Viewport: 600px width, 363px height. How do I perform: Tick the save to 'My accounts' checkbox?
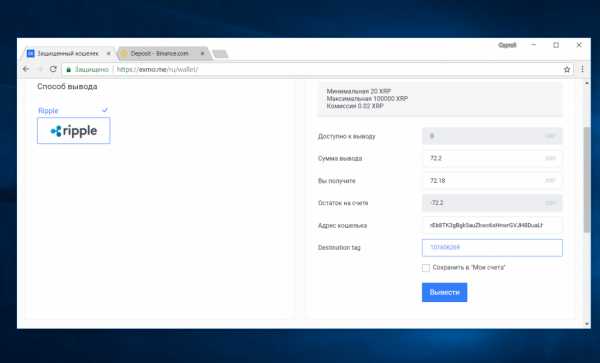(426, 268)
